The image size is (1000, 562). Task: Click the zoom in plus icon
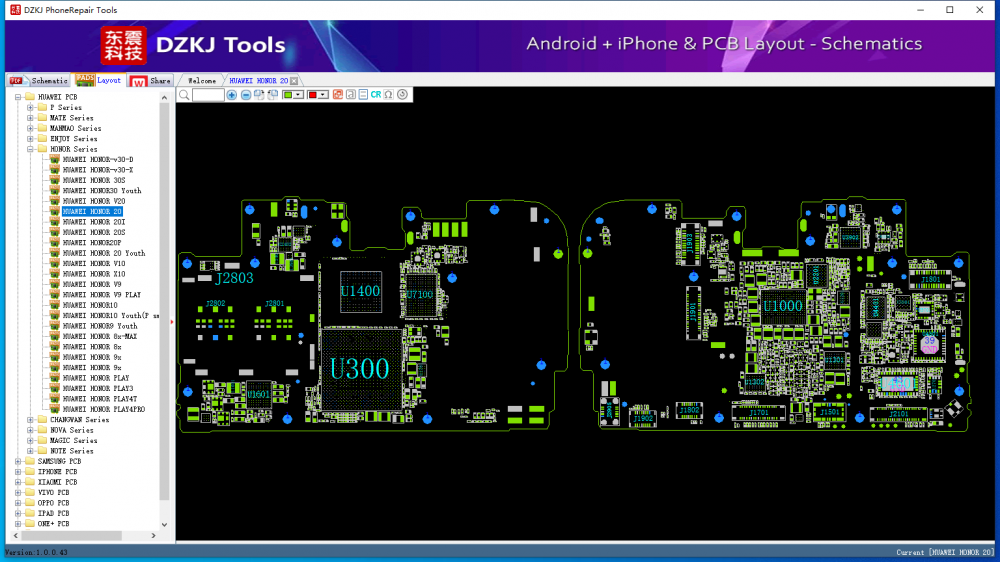point(232,94)
